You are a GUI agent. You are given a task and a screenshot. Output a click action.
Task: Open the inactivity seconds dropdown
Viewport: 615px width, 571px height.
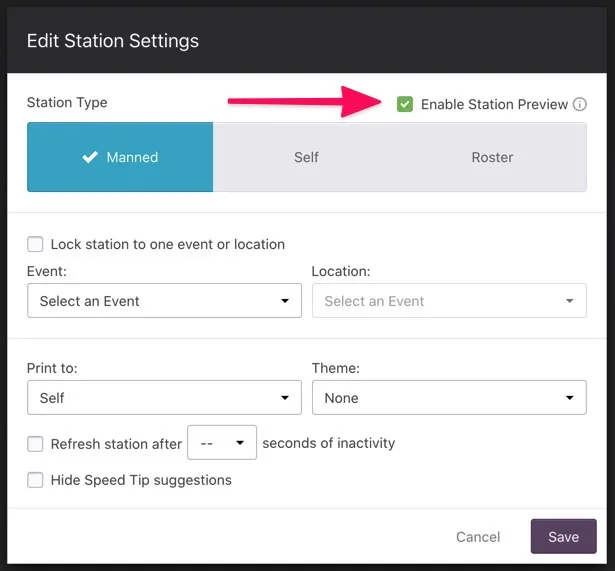point(222,443)
